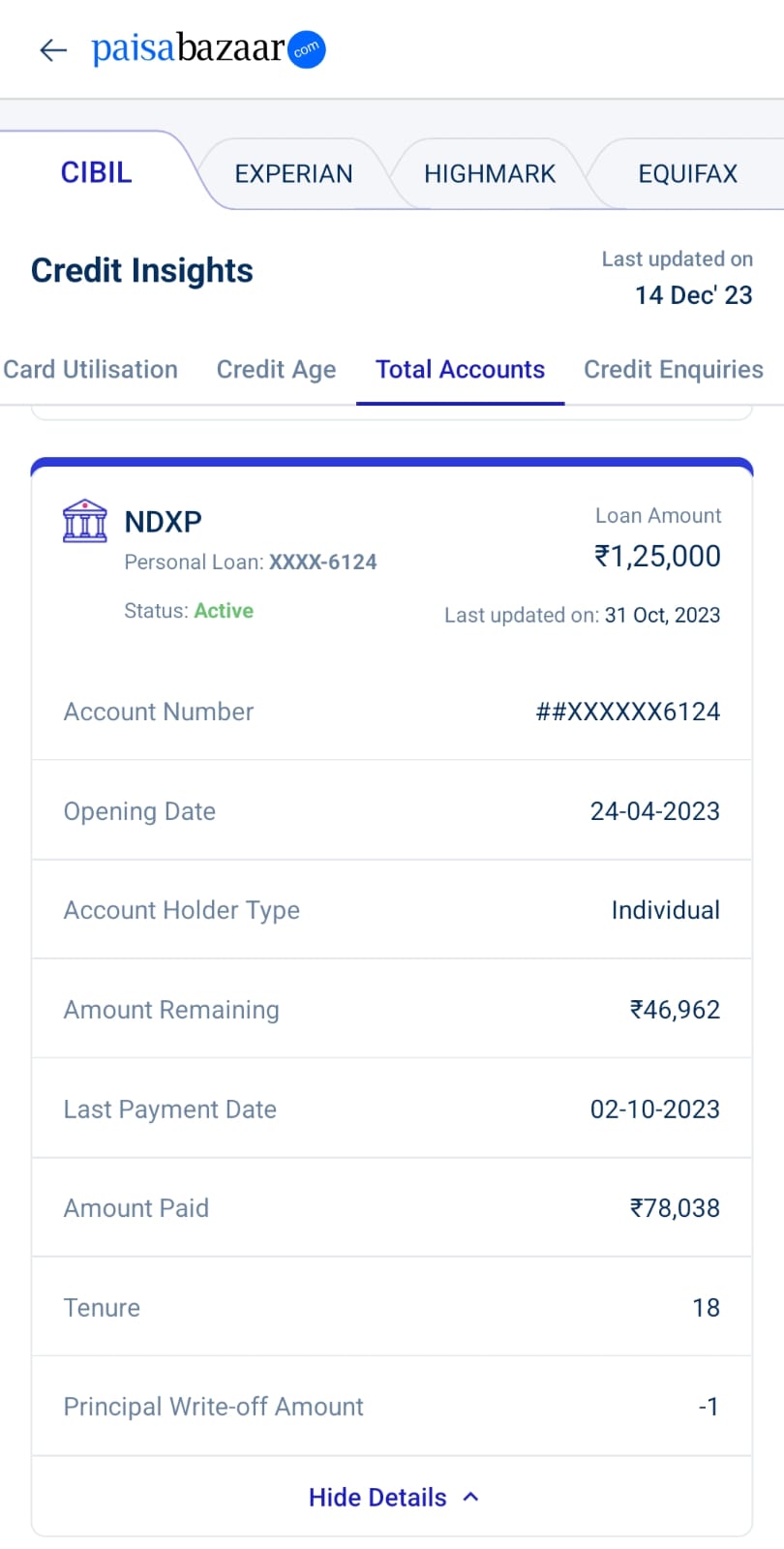Tap the back arrow icon
This screenshot has height=1549, width=784.
(x=53, y=49)
